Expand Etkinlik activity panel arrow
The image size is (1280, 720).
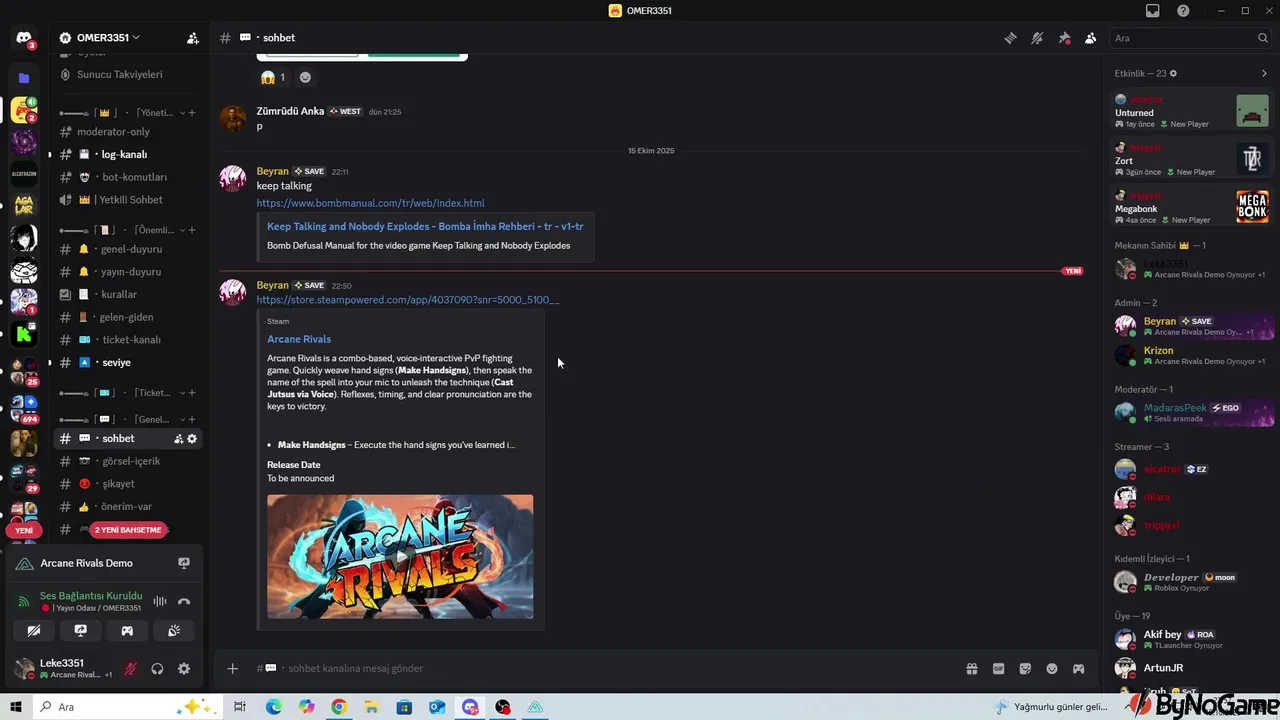(x=1264, y=73)
